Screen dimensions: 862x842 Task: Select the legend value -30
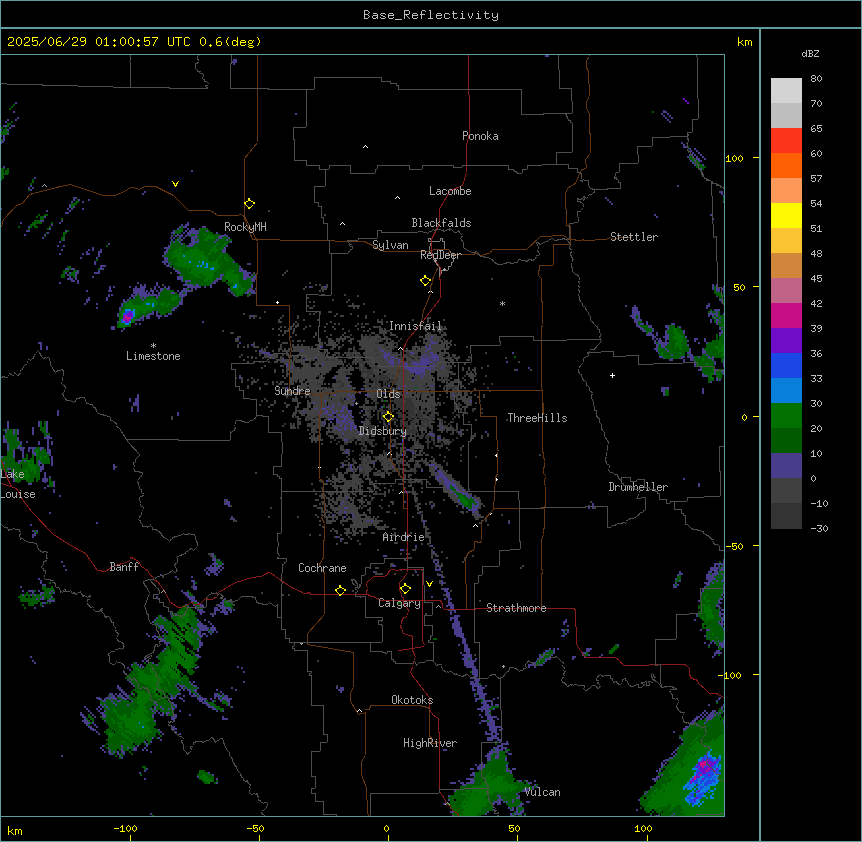[x=819, y=529]
